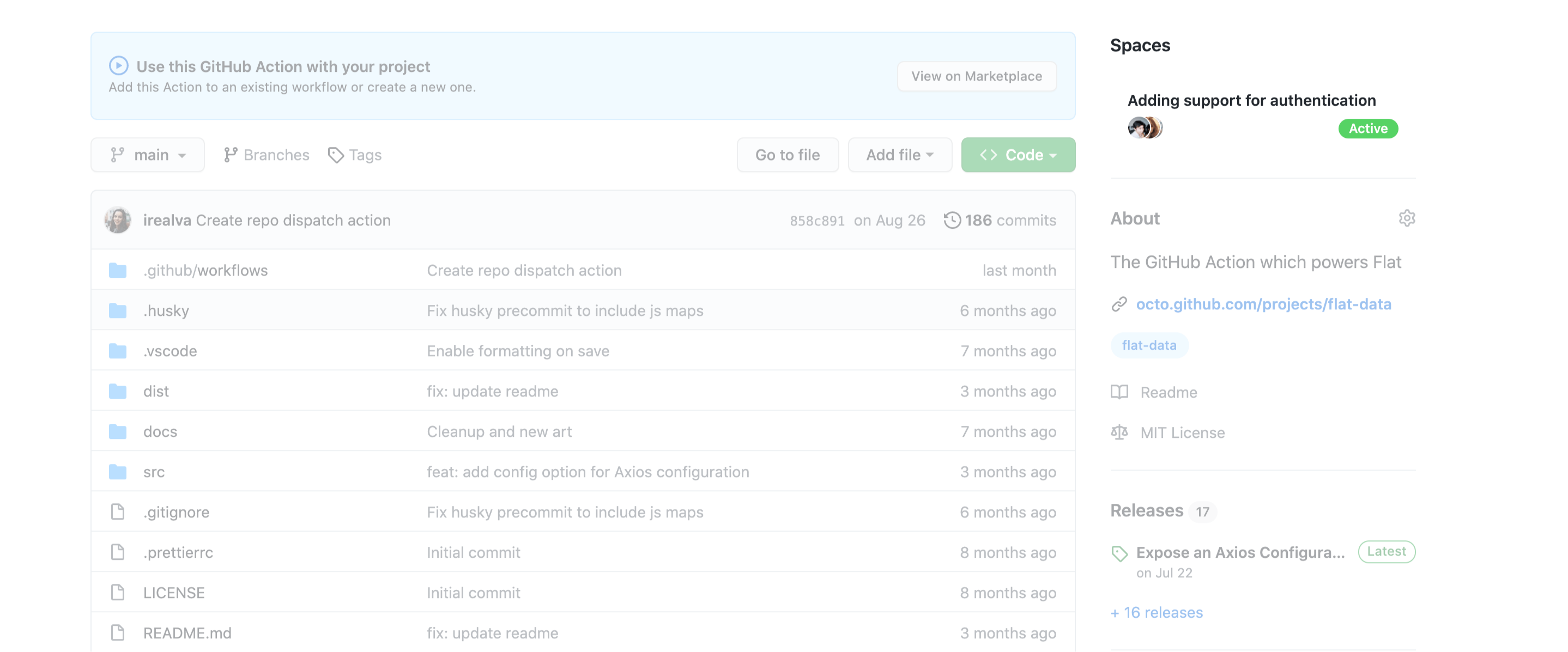Click the MIT License scale icon
This screenshot has width=1568, height=652.
pos(1119,431)
